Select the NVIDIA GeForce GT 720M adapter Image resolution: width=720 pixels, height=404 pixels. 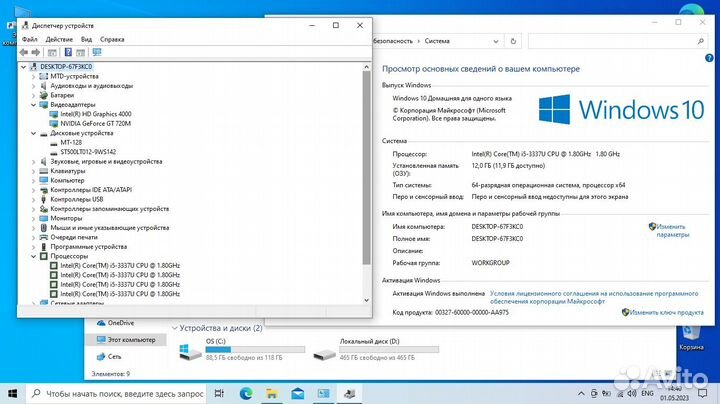tap(96, 123)
